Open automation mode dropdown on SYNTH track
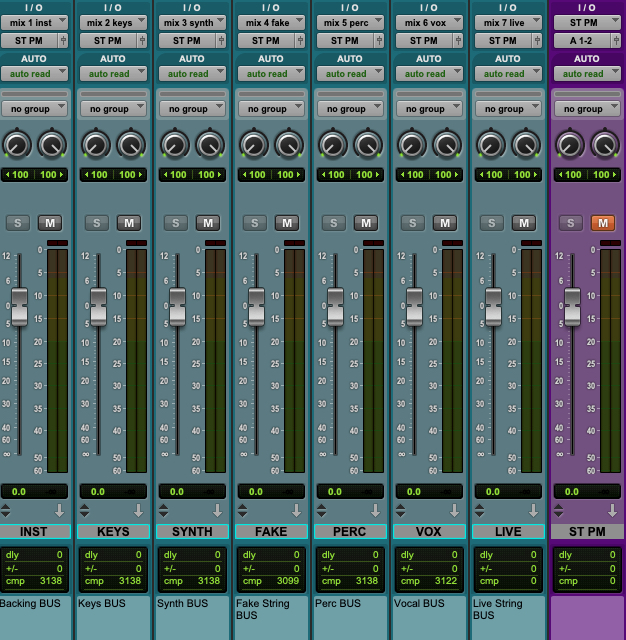The width and height of the screenshot is (626, 640). (x=193, y=74)
